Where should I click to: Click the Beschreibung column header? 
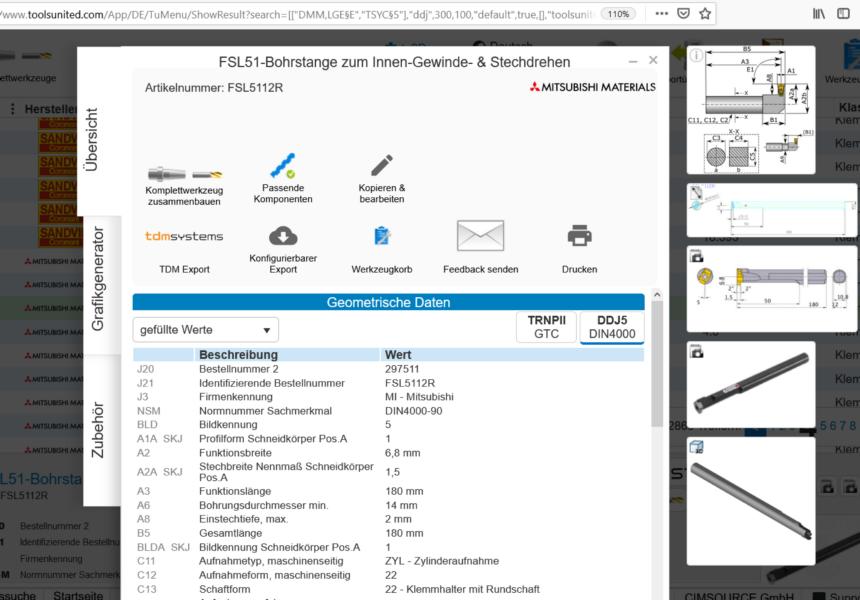(239, 355)
